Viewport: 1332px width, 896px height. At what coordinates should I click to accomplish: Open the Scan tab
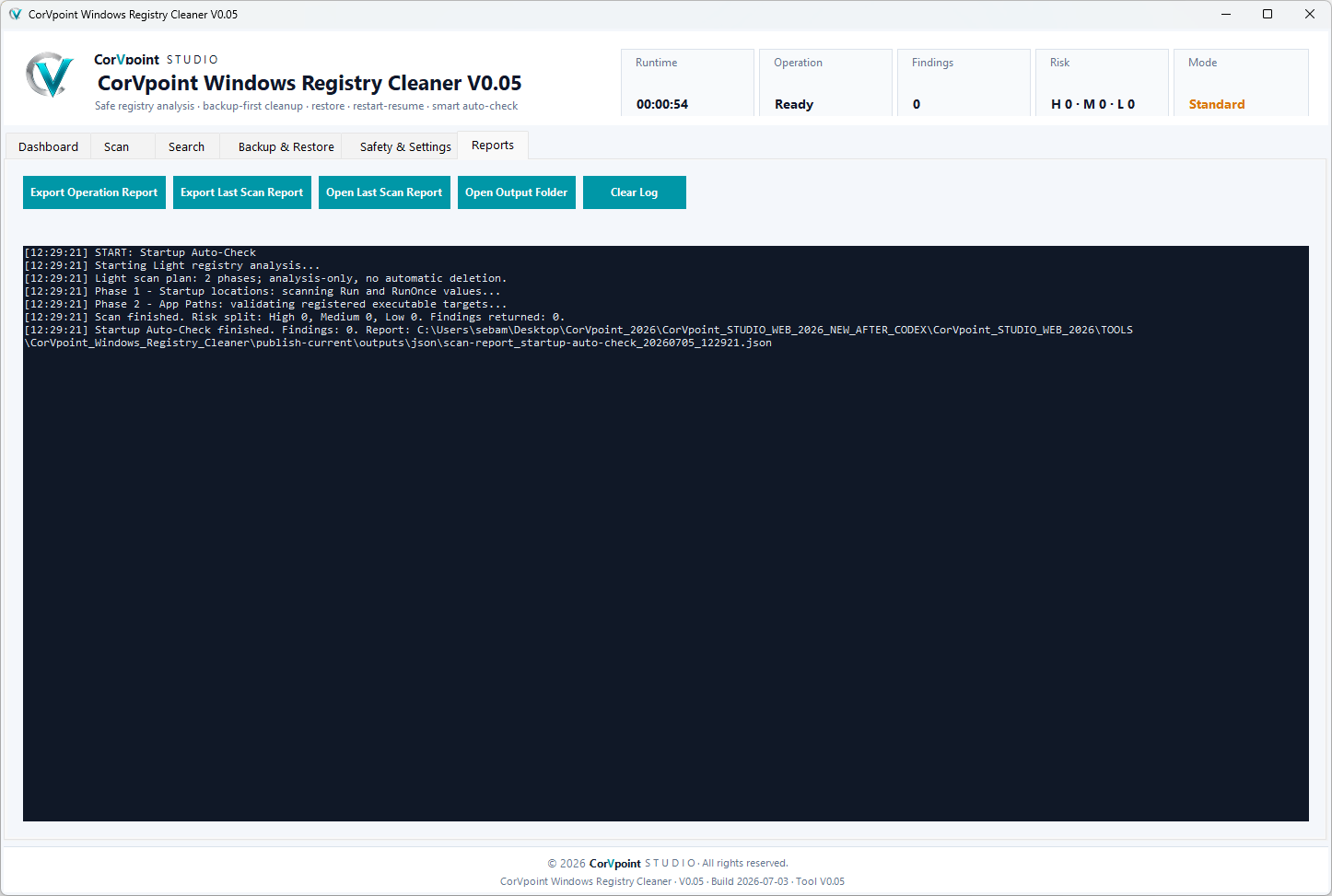117,146
